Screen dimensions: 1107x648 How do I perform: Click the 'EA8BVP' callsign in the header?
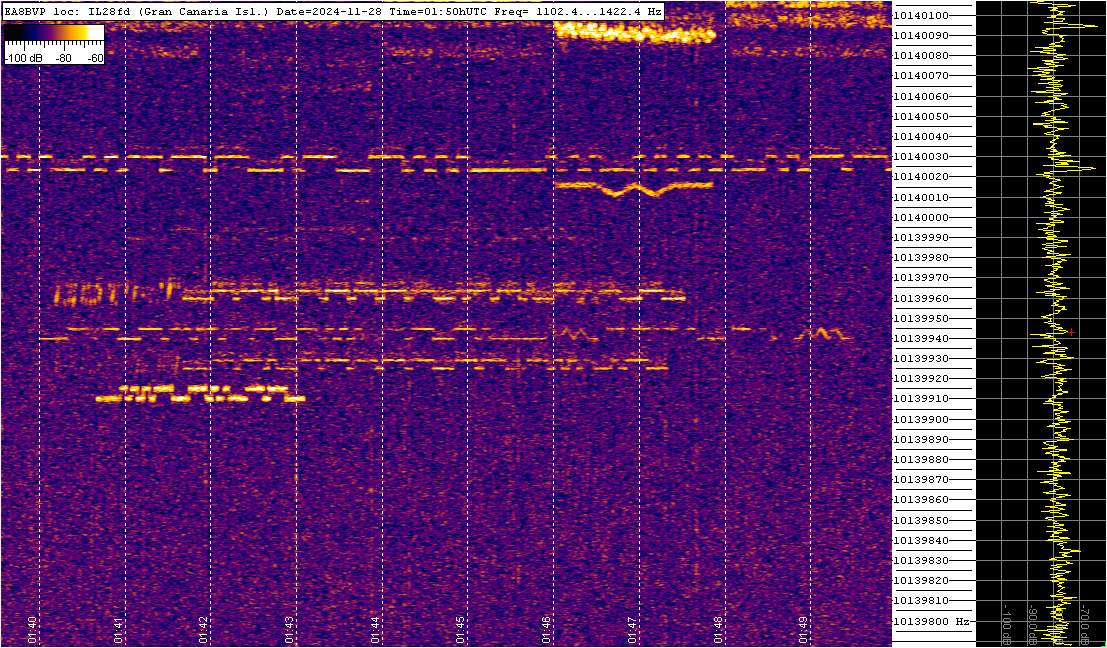click(23, 11)
